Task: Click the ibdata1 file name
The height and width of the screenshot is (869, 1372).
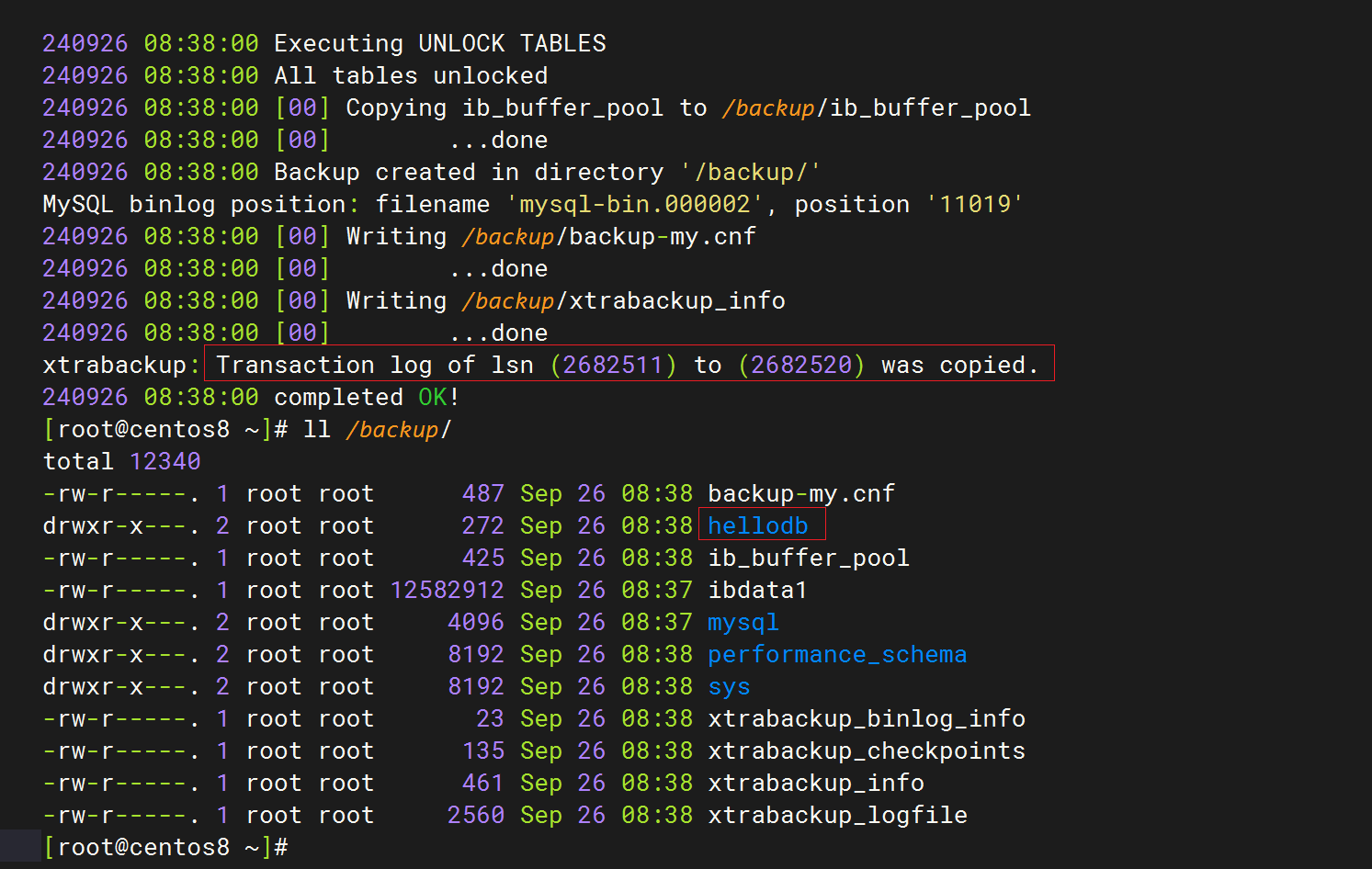Action: 757,591
